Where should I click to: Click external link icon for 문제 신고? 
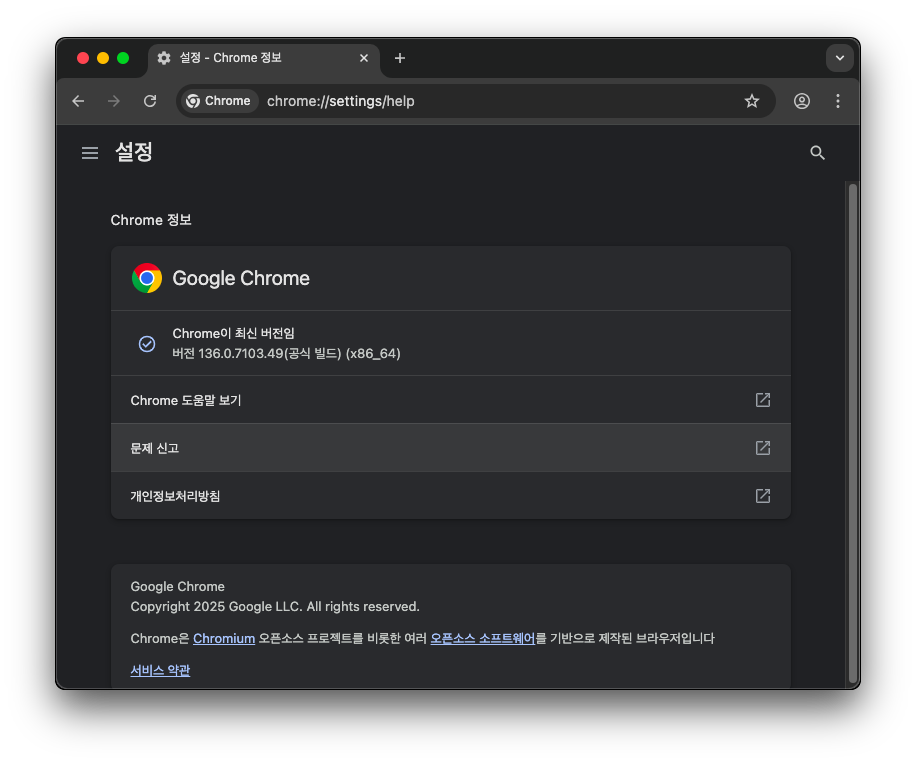(x=762, y=448)
